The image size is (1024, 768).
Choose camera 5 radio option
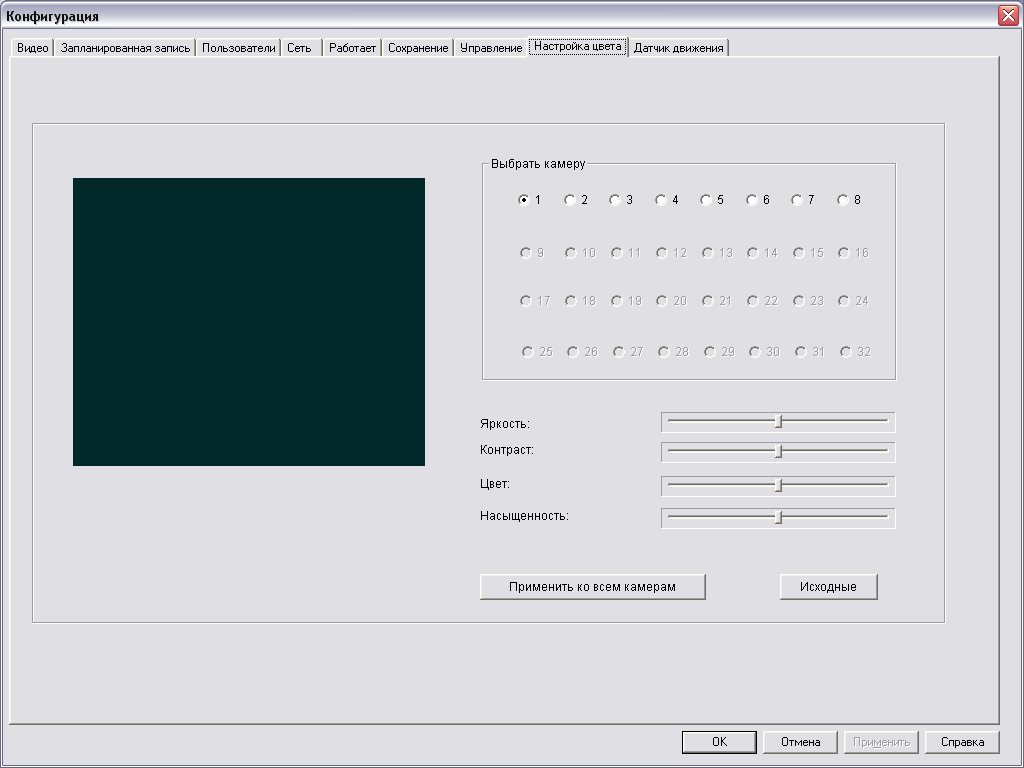pyautogui.click(x=706, y=200)
